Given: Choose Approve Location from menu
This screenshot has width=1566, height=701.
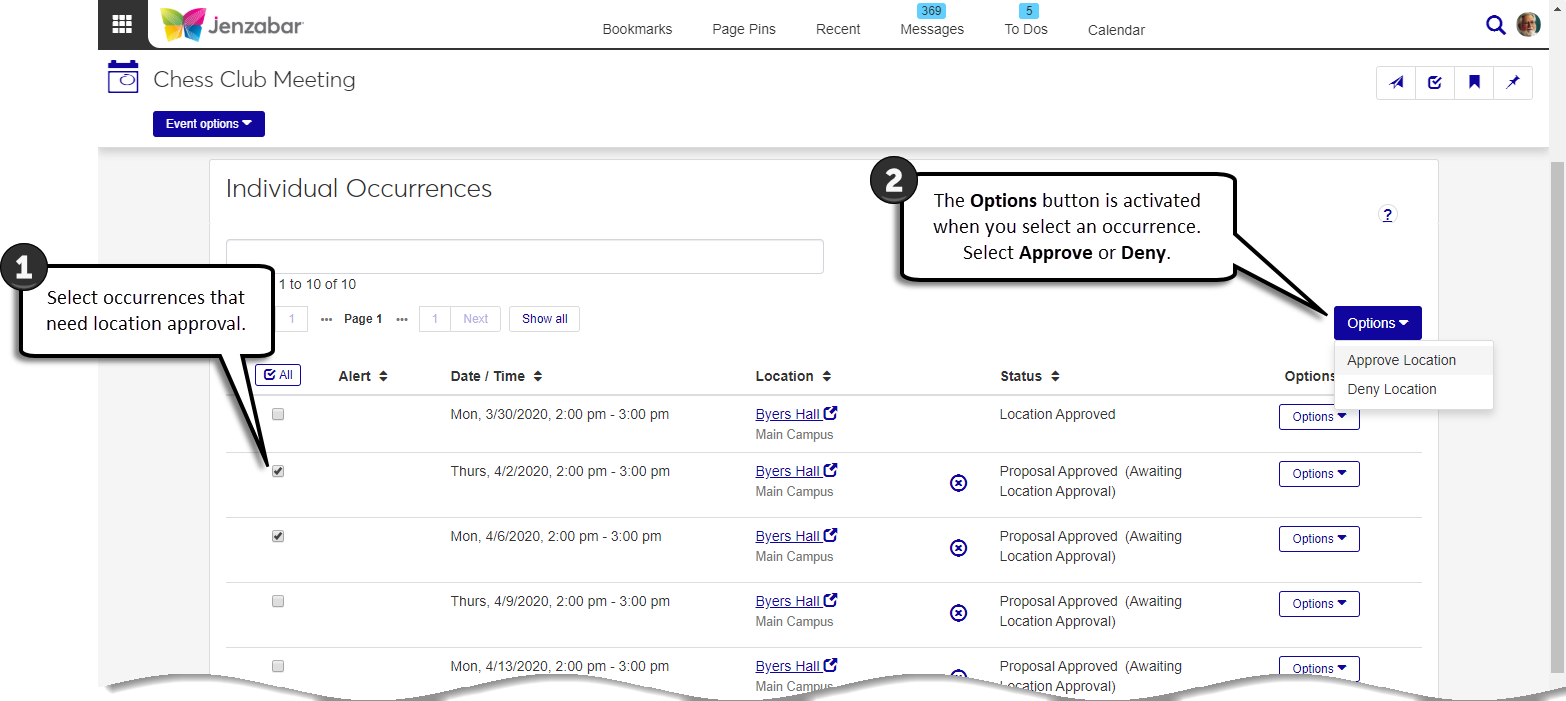Looking at the screenshot, I should [1401, 360].
